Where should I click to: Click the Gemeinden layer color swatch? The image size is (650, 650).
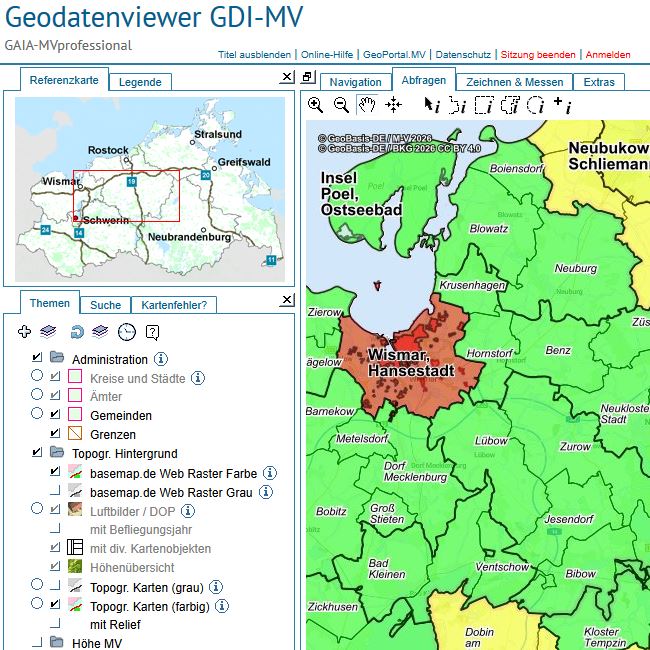(x=75, y=414)
